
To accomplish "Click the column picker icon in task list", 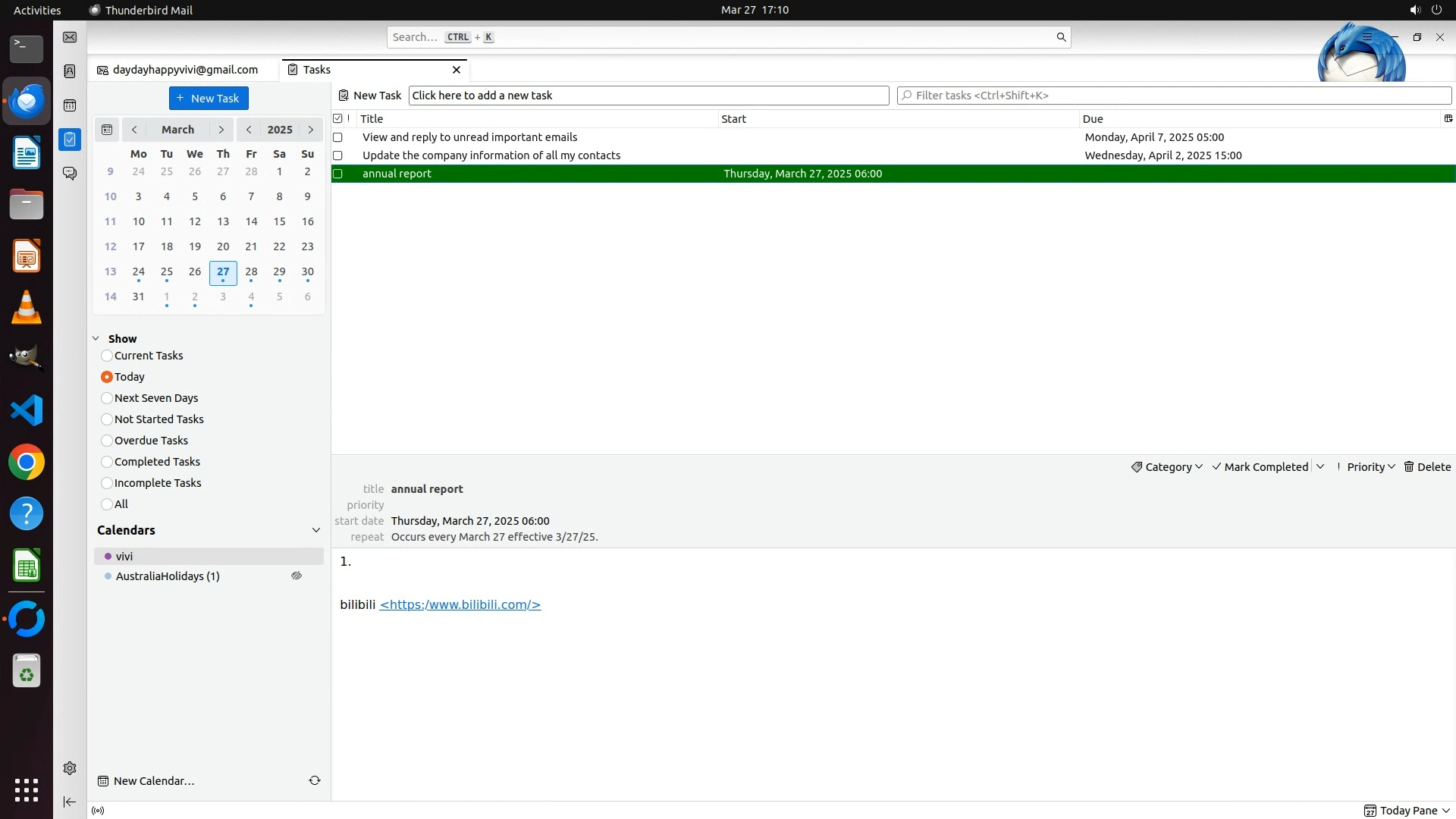I will coord(1448,118).
